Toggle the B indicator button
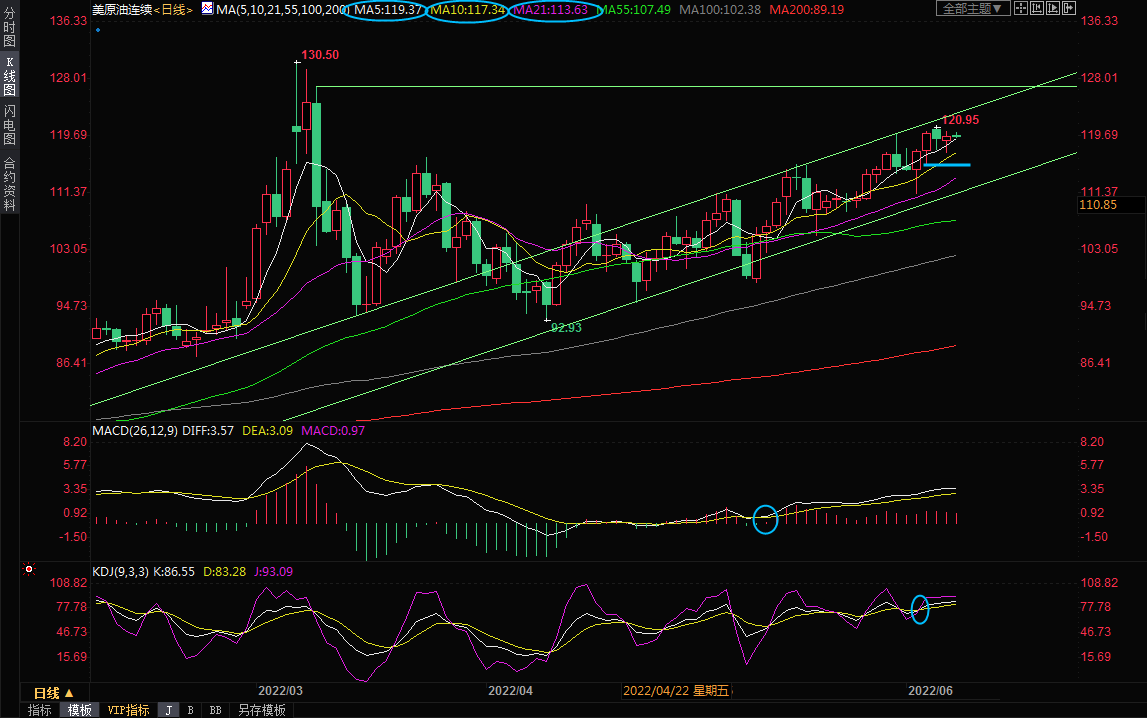The image size is (1147, 718). [x=190, y=710]
